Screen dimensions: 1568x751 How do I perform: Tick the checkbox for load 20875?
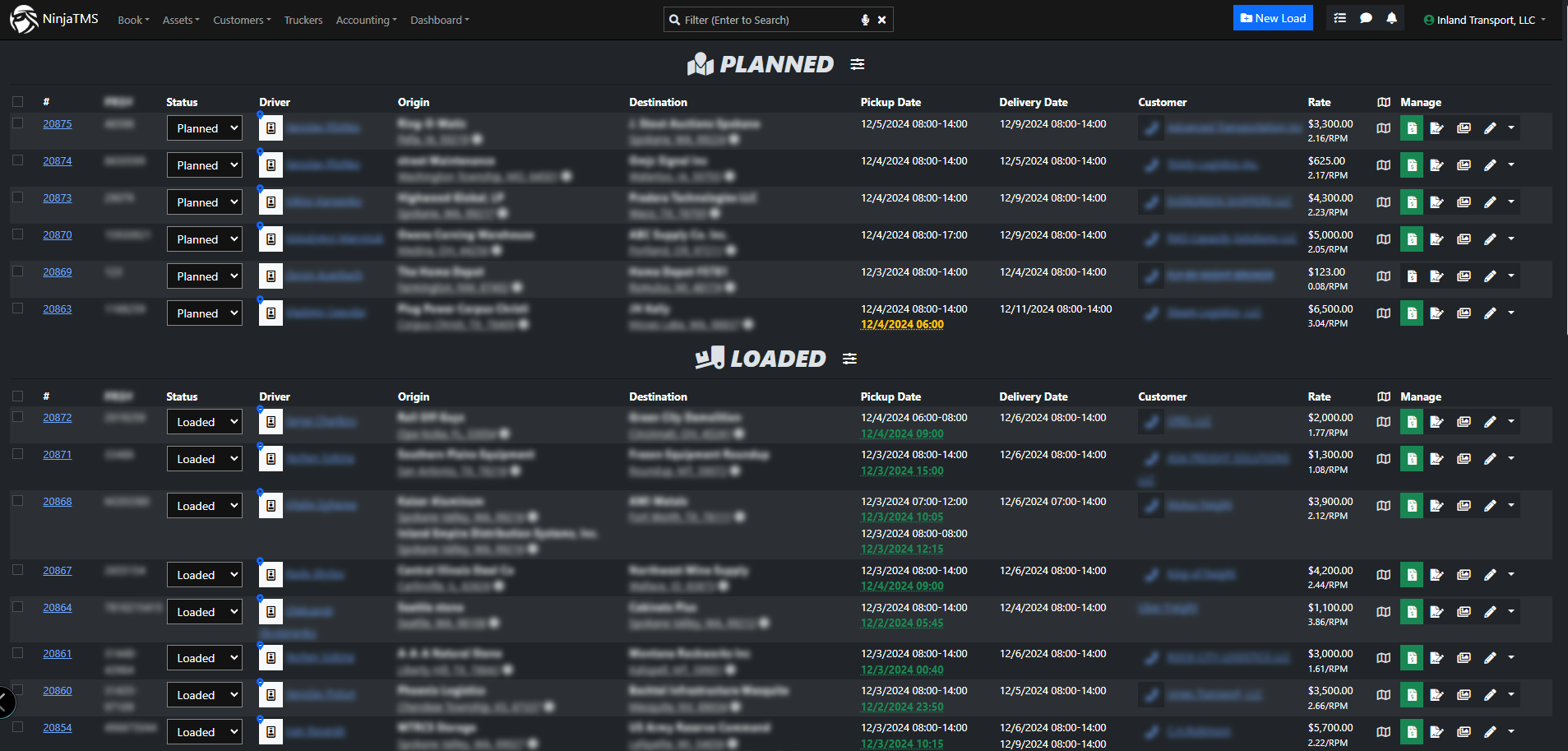click(17, 123)
